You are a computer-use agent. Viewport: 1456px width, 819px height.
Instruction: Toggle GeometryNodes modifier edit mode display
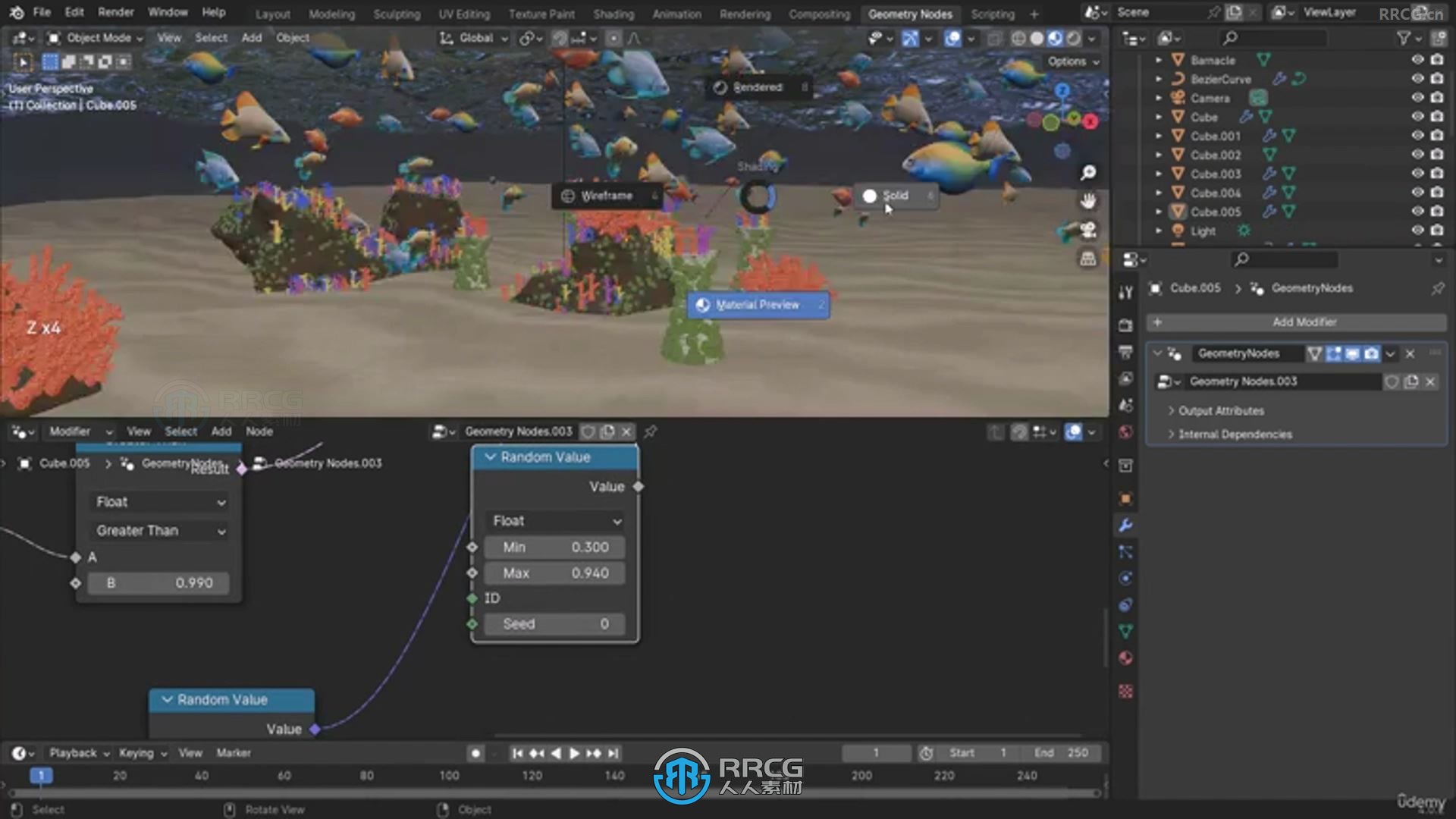1333,353
